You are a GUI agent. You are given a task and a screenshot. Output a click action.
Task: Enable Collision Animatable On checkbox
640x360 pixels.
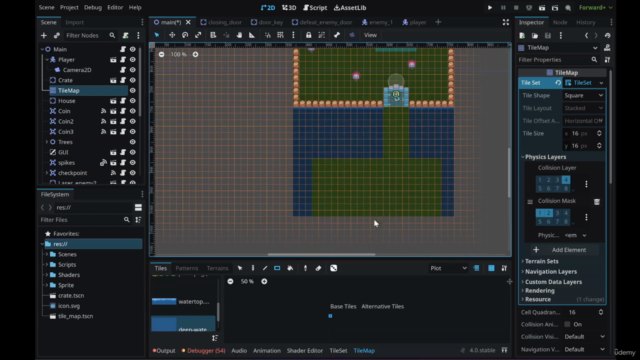(567, 324)
